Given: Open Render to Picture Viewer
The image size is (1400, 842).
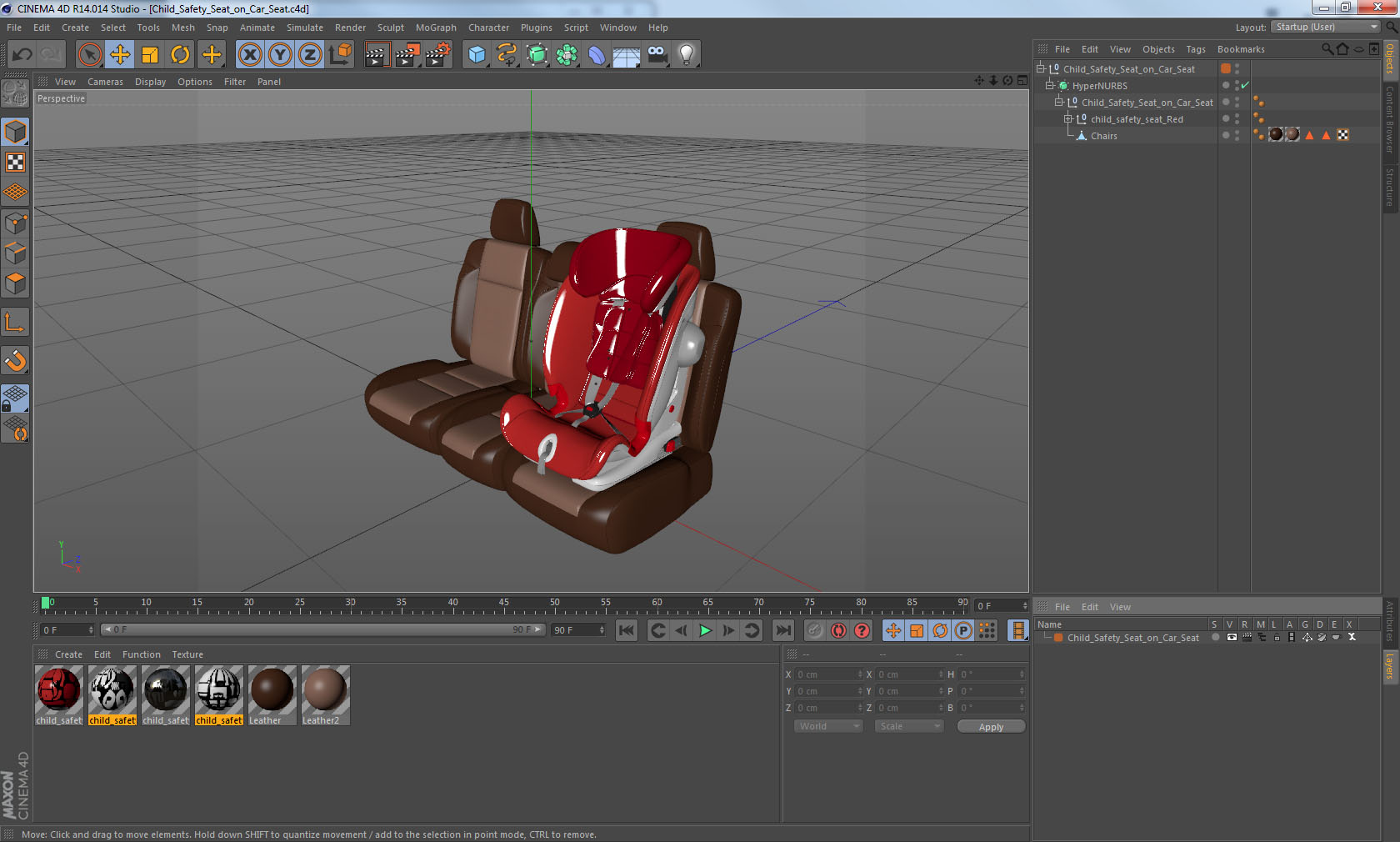Looking at the screenshot, I should point(407,55).
